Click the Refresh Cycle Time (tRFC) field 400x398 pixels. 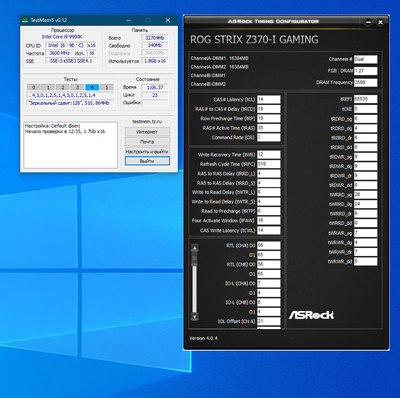point(269,164)
